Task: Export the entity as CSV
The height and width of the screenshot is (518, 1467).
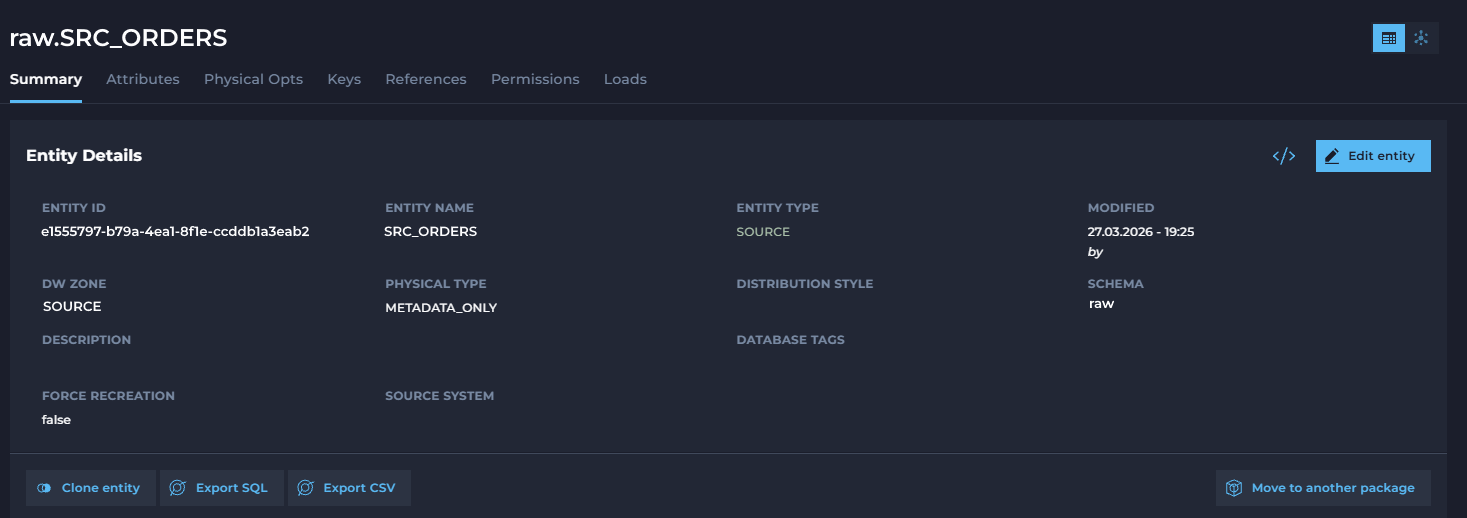Action: pyautogui.click(x=349, y=488)
